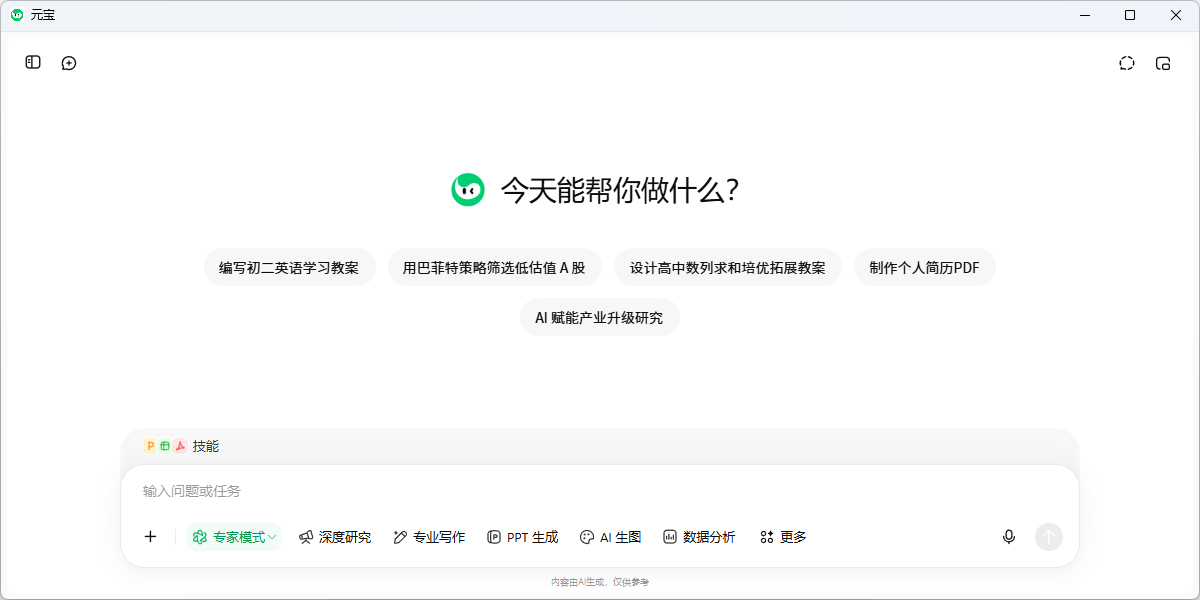Viewport: 1200px width, 600px height.
Task: Click the Yuanbao mascot logo beside the greeting
Action: pyautogui.click(x=468, y=190)
